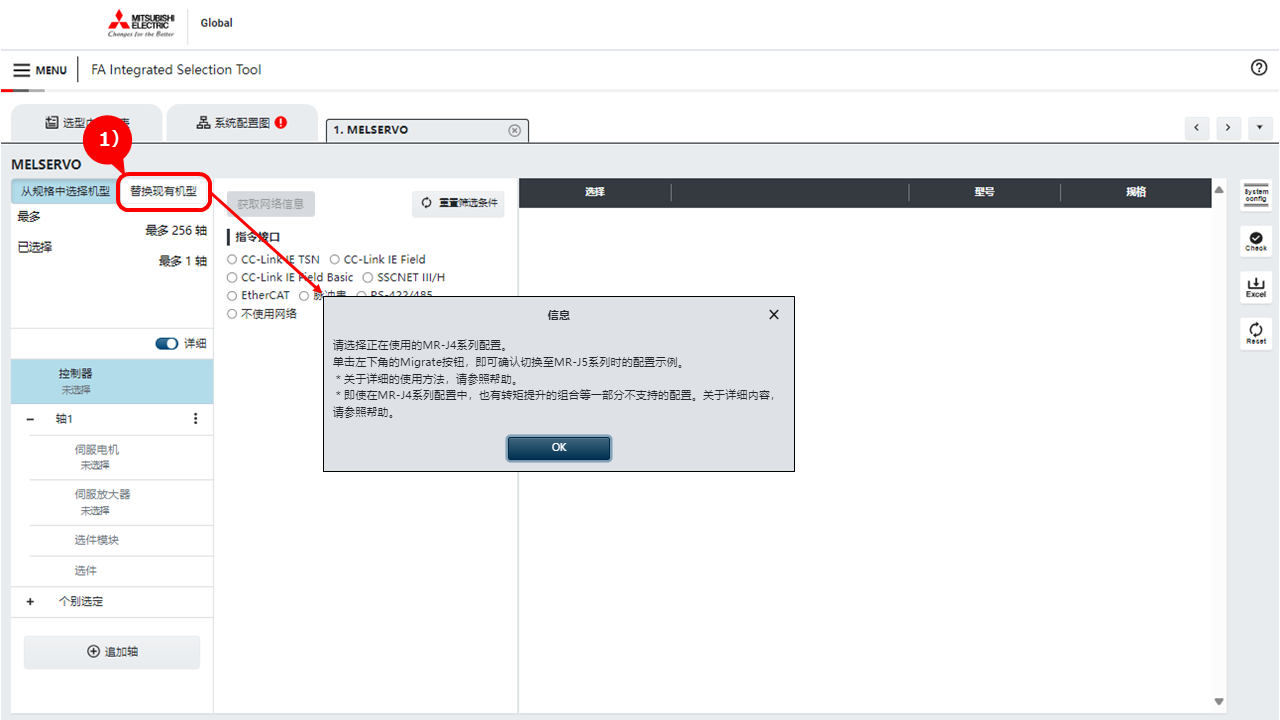
Task: Select the 控制器 row
Action: tap(112, 381)
